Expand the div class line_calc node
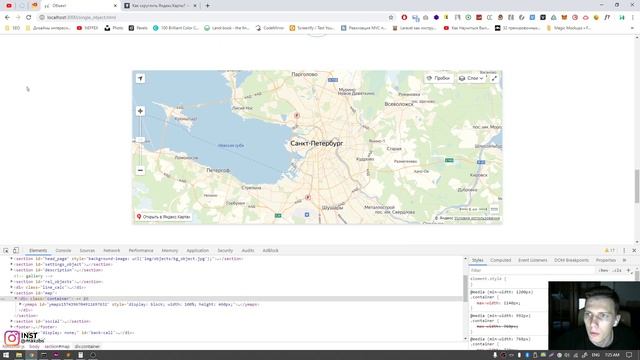The image size is (640, 360). click(x=11, y=287)
